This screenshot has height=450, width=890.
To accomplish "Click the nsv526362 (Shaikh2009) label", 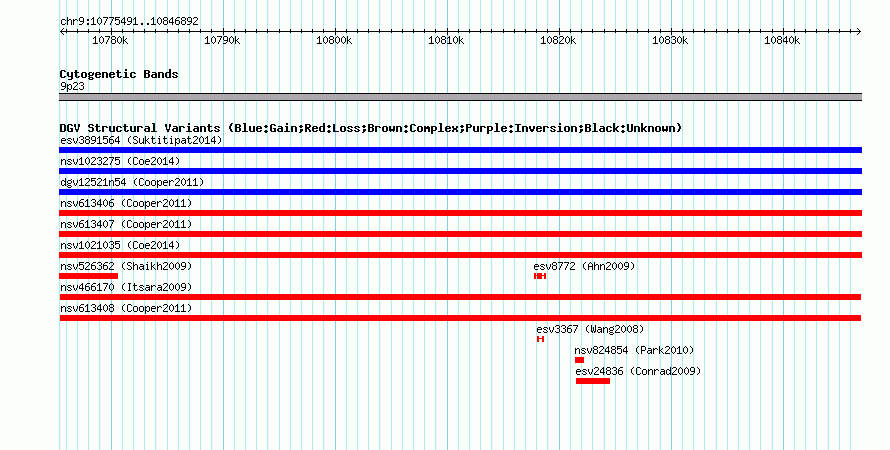I will click(126, 266).
